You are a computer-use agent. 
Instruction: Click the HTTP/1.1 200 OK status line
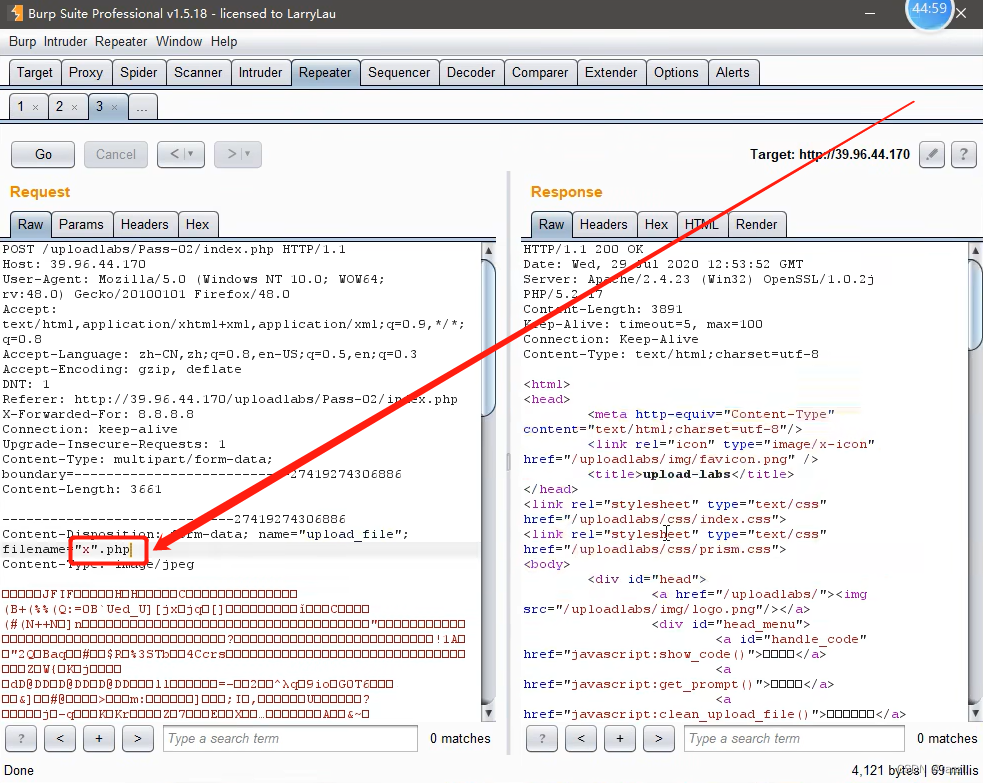(x=583, y=250)
